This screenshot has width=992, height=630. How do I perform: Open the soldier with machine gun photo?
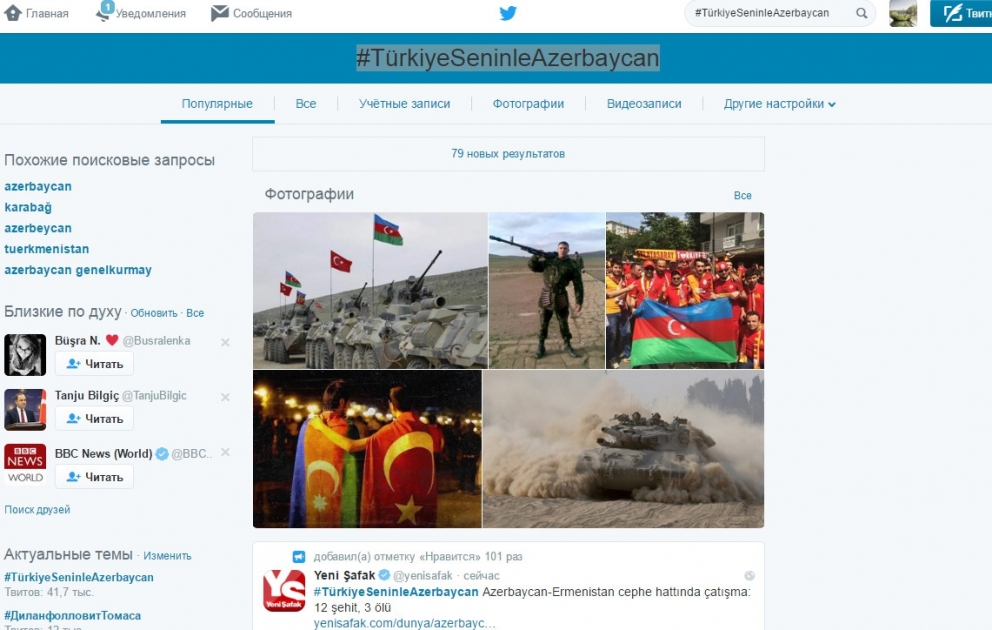pos(547,290)
